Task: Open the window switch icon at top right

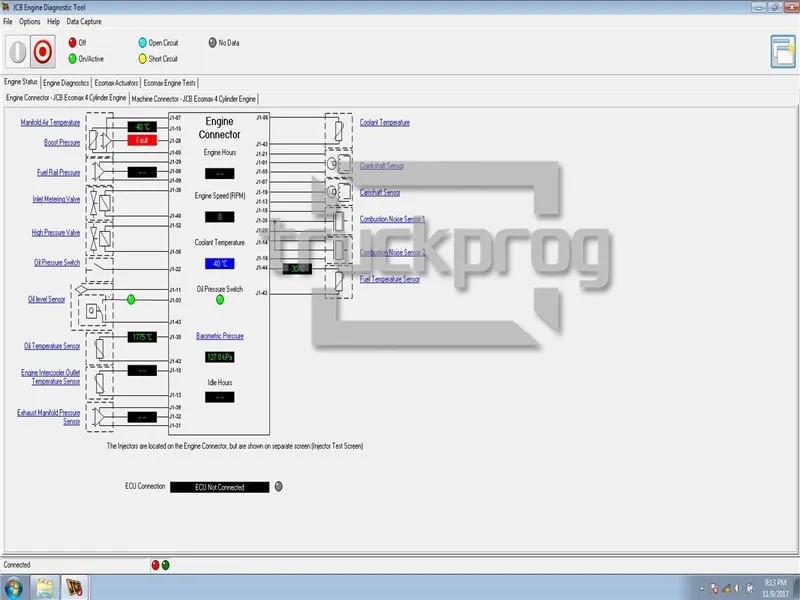Action: (x=783, y=52)
